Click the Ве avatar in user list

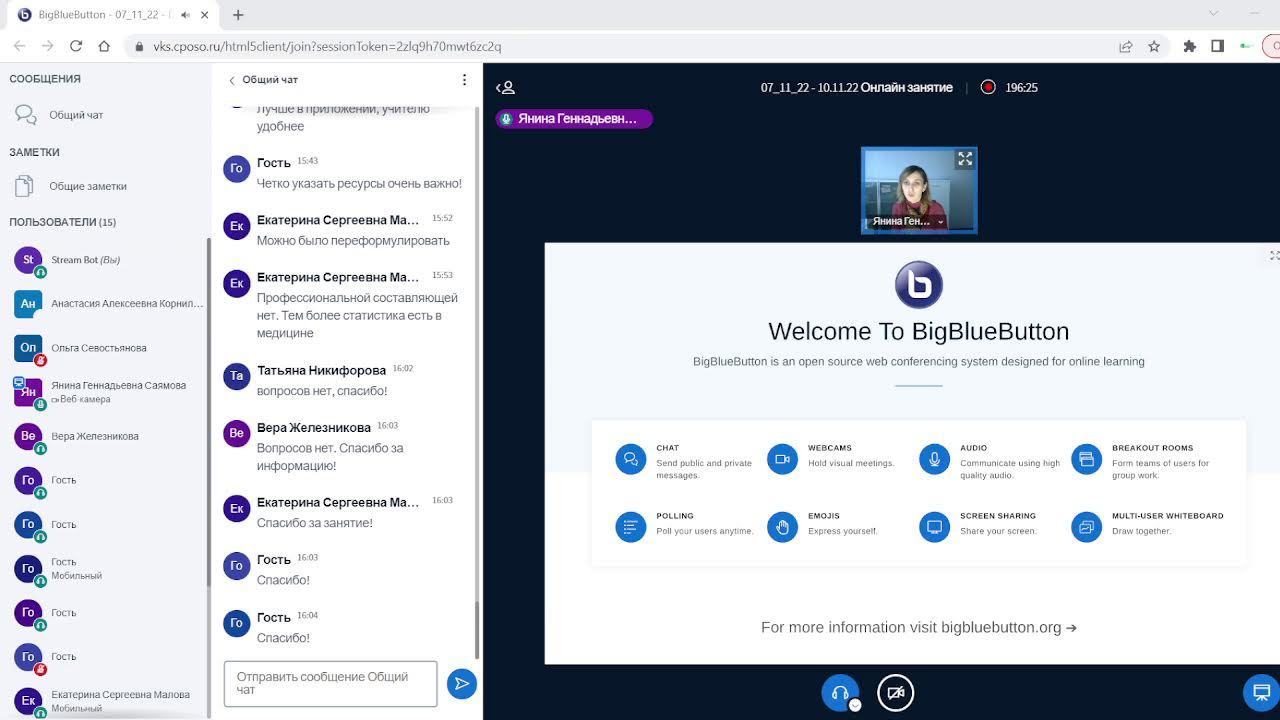point(28,436)
